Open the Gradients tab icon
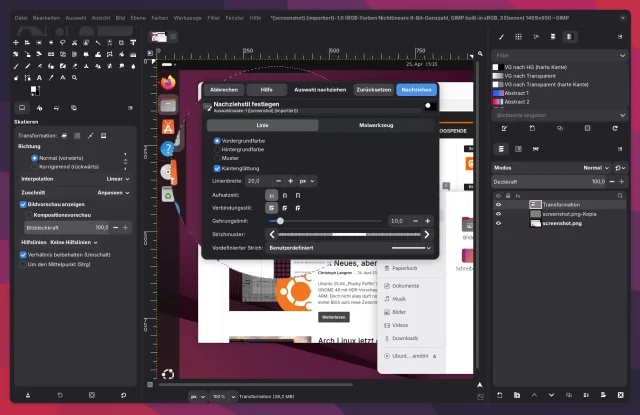Screen dimensions: 640x415 coord(571,37)
